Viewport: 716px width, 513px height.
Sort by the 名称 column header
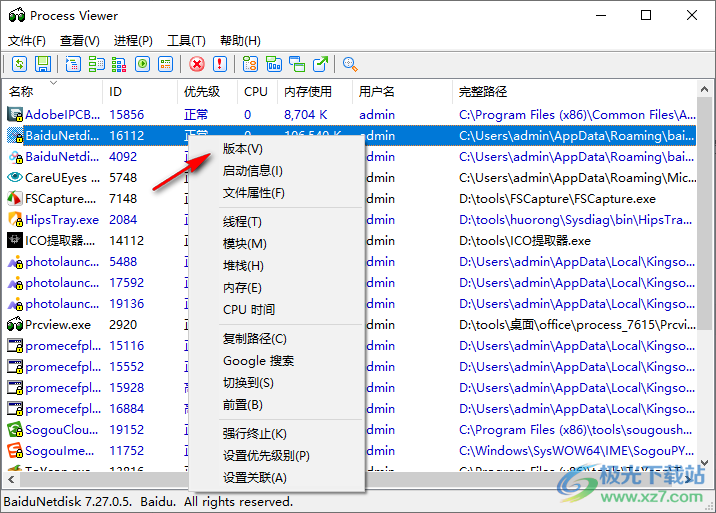coord(53,92)
